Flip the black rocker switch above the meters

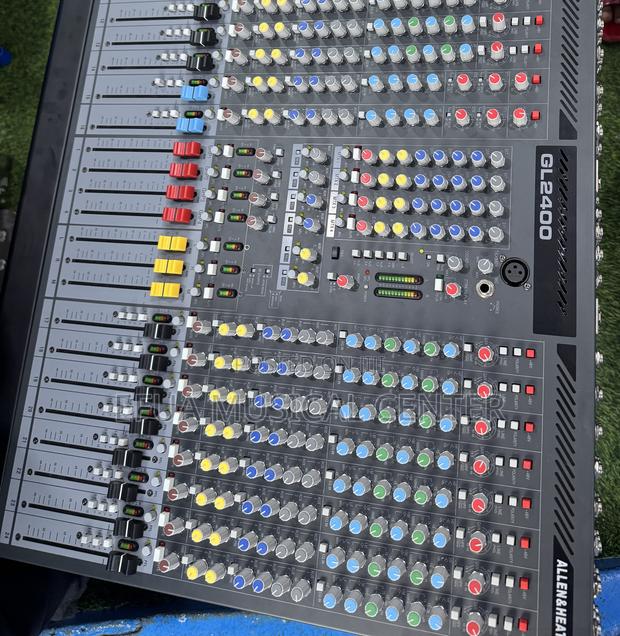pyautogui.click(x=335, y=252)
